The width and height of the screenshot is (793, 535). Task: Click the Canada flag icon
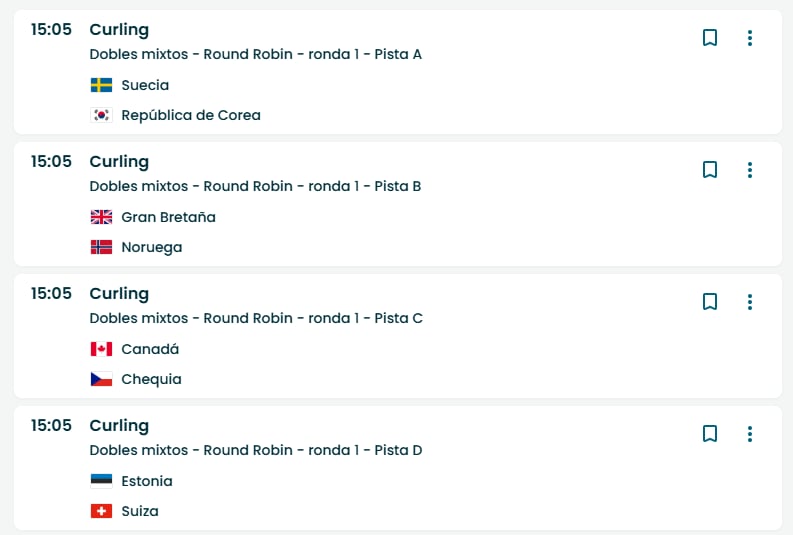click(x=101, y=349)
